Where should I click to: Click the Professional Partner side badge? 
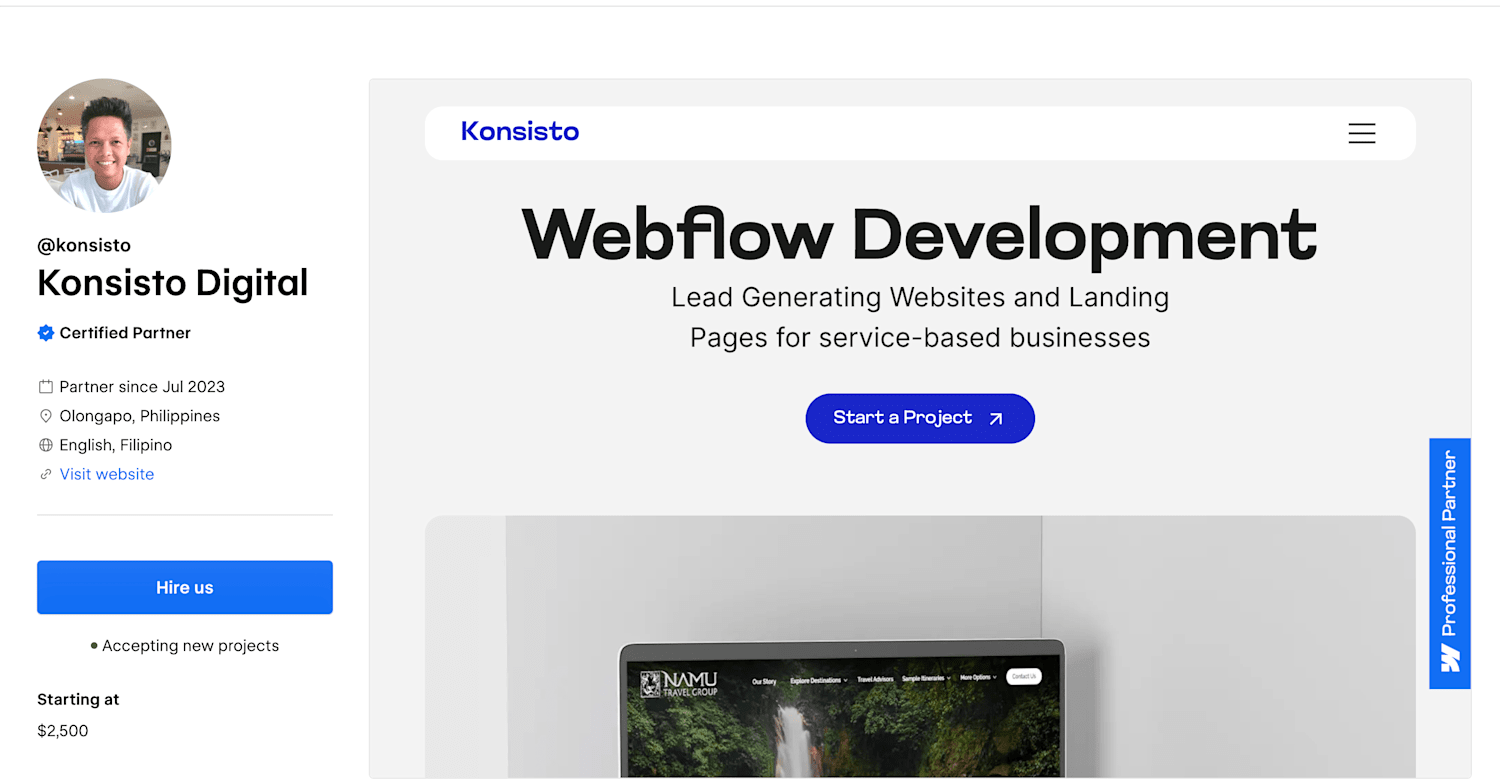tap(1450, 563)
